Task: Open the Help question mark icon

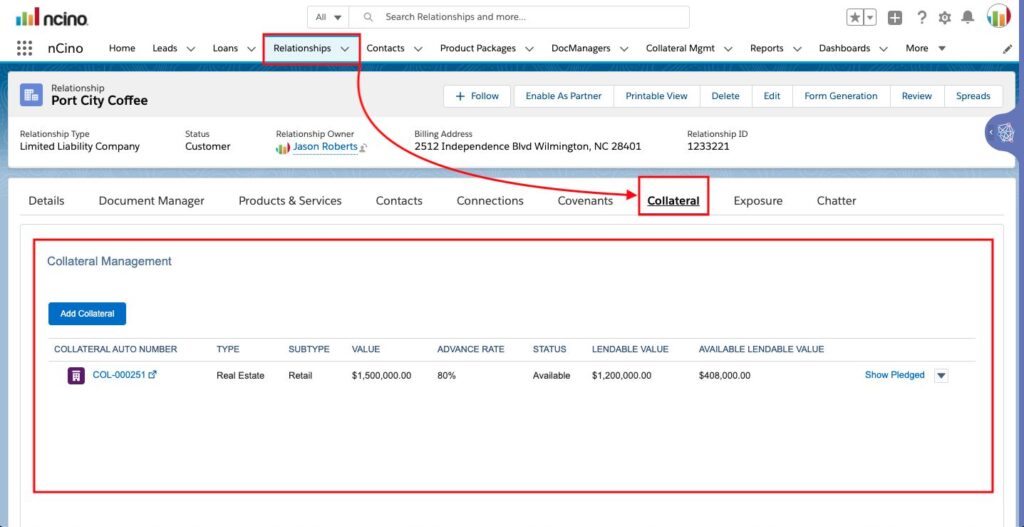Action: 921,18
